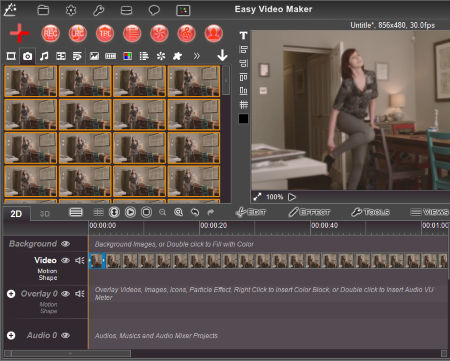Click the text list resource icon

click(x=144, y=56)
